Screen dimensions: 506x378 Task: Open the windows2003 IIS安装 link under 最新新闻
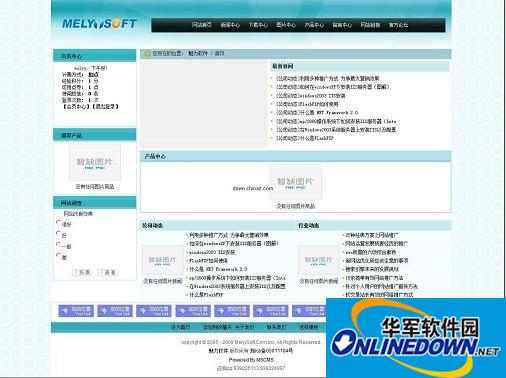[310, 96]
